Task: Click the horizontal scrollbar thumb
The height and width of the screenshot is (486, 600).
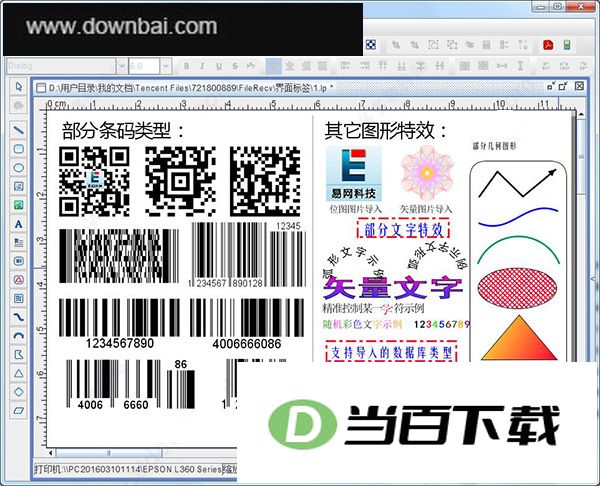Action: (x=109, y=453)
